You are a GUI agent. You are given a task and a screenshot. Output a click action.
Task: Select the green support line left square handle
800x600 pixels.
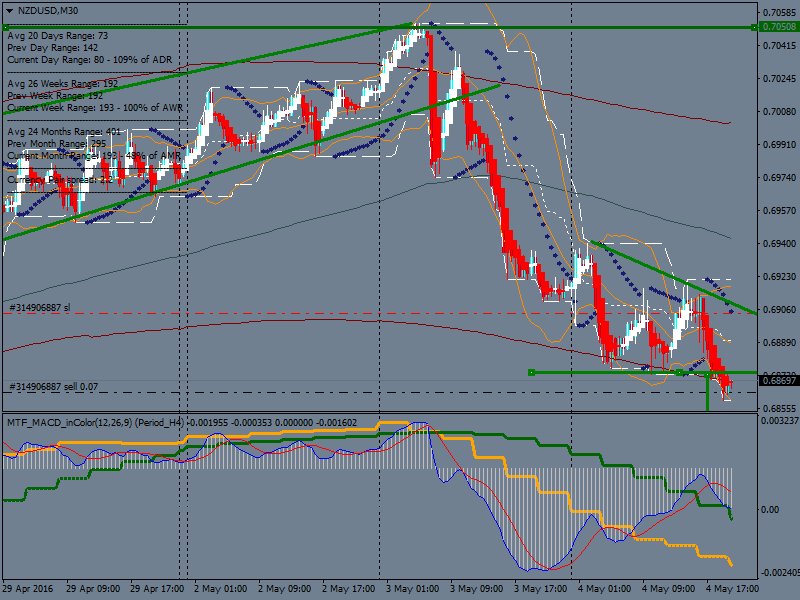click(532, 372)
